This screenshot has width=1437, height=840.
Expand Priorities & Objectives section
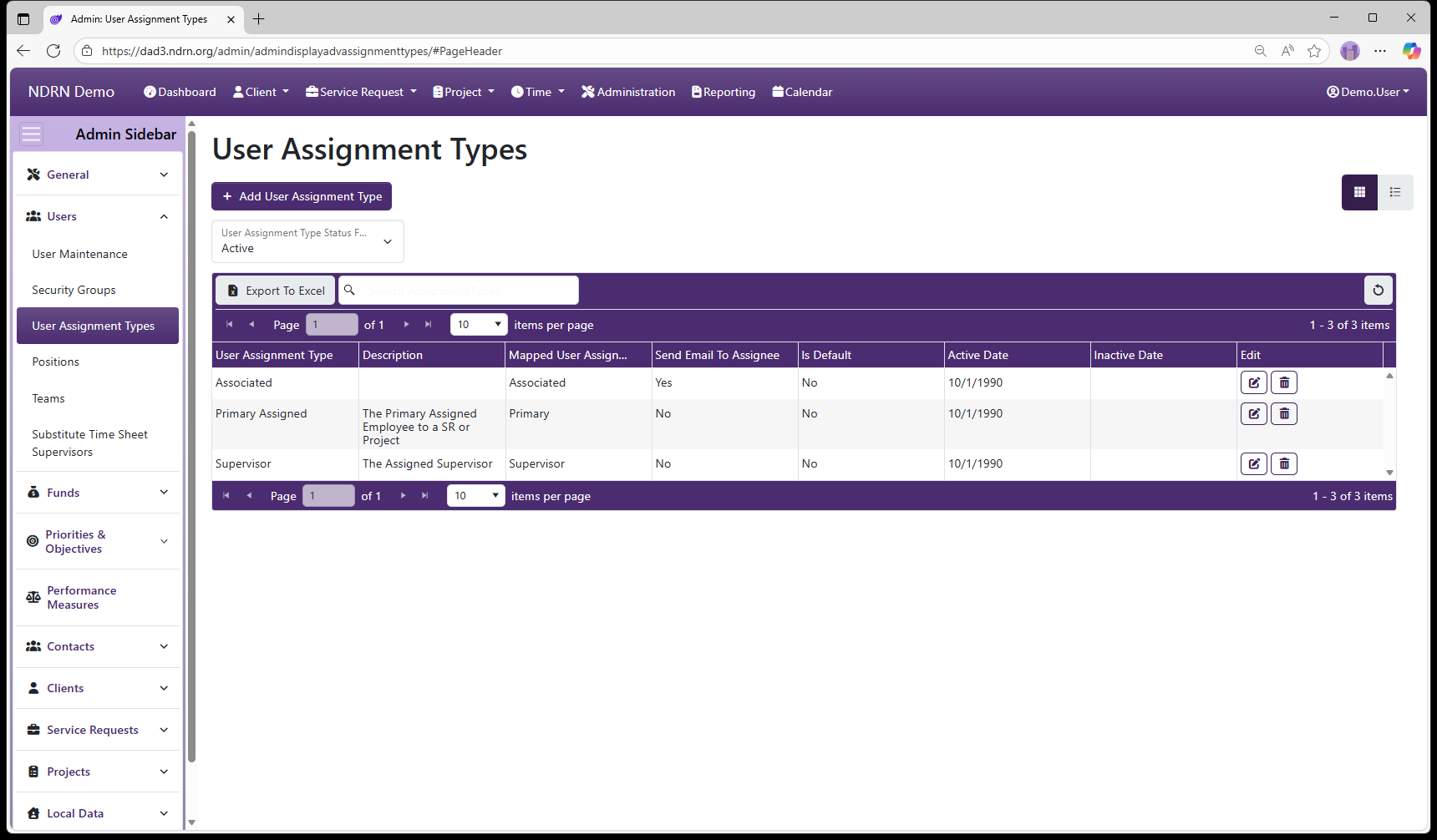pyautogui.click(x=97, y=541)
